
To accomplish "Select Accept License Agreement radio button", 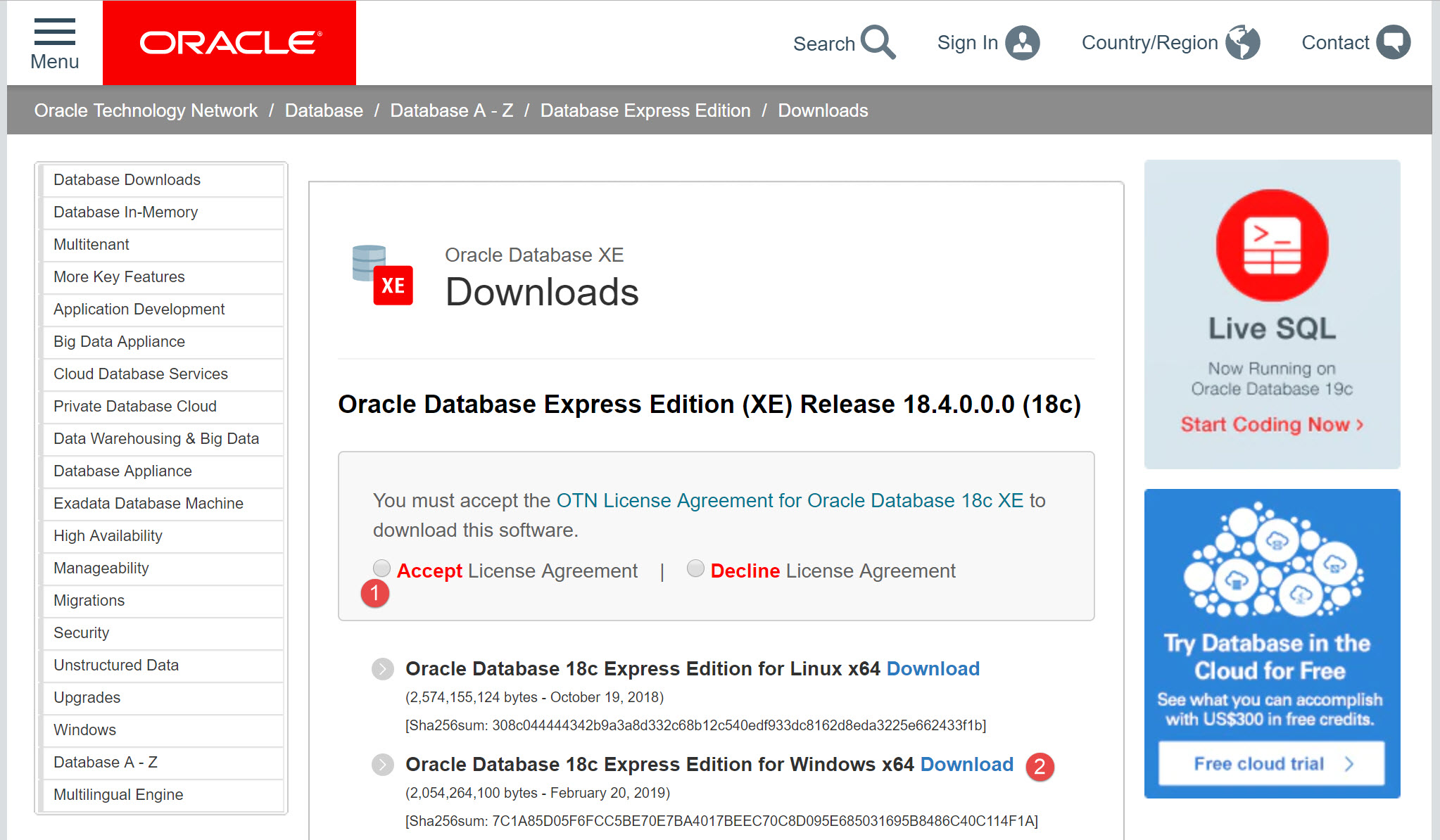I will pos(381,568).
